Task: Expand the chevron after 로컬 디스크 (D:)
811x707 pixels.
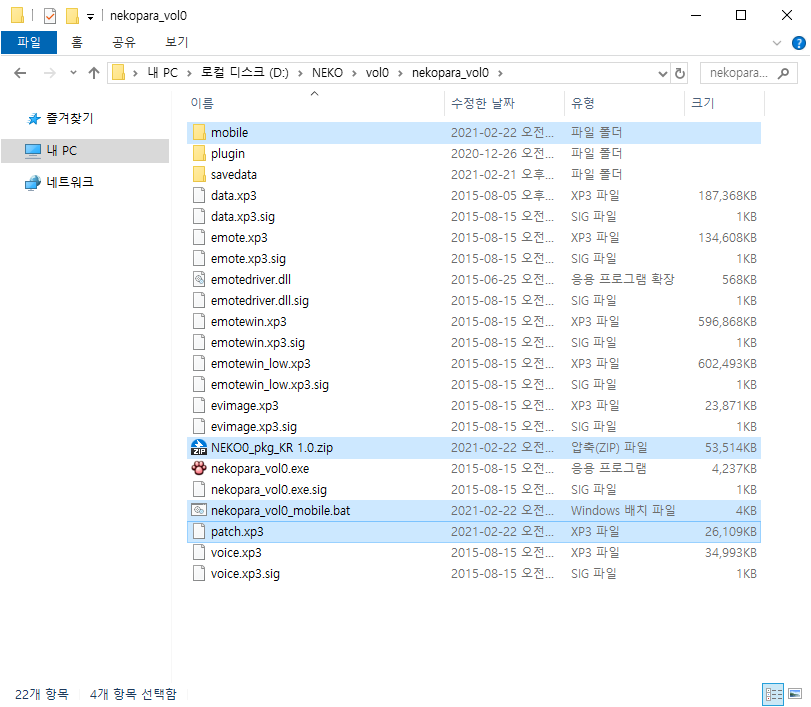Action: [x=300, y=73]
